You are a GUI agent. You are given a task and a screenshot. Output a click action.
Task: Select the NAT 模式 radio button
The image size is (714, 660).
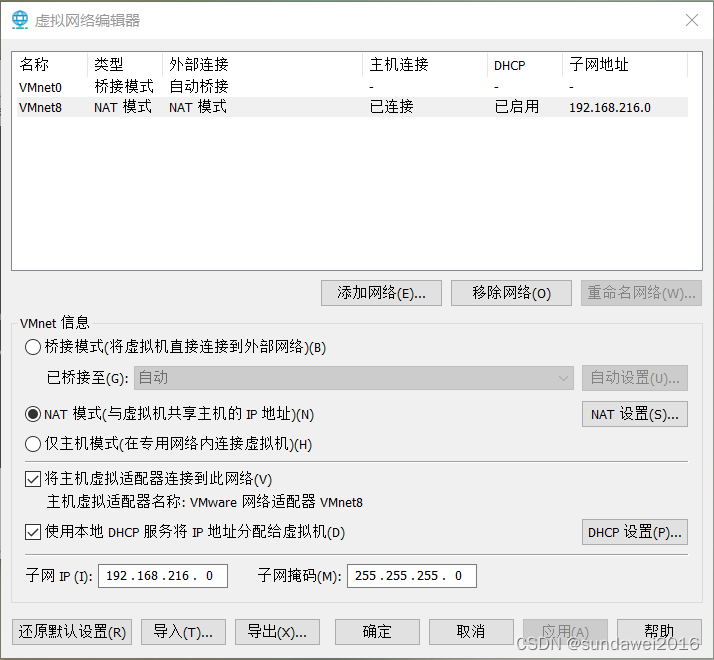point(33,414)
